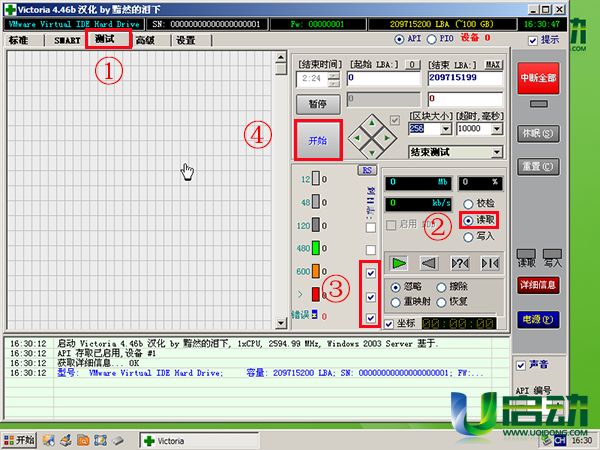The height and width of the screenshot is (450, 600).
Task: Uncheck the checkbox beside the 错误 row
Action: point(370,318)
